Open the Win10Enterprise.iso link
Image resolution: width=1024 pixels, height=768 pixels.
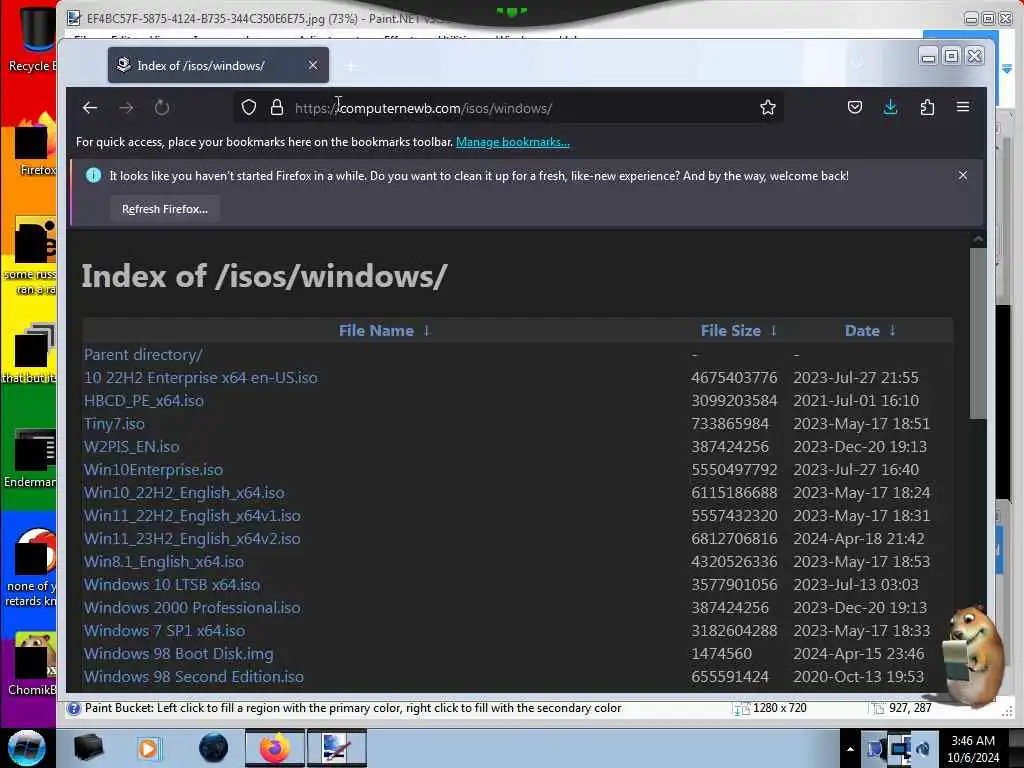153,470
